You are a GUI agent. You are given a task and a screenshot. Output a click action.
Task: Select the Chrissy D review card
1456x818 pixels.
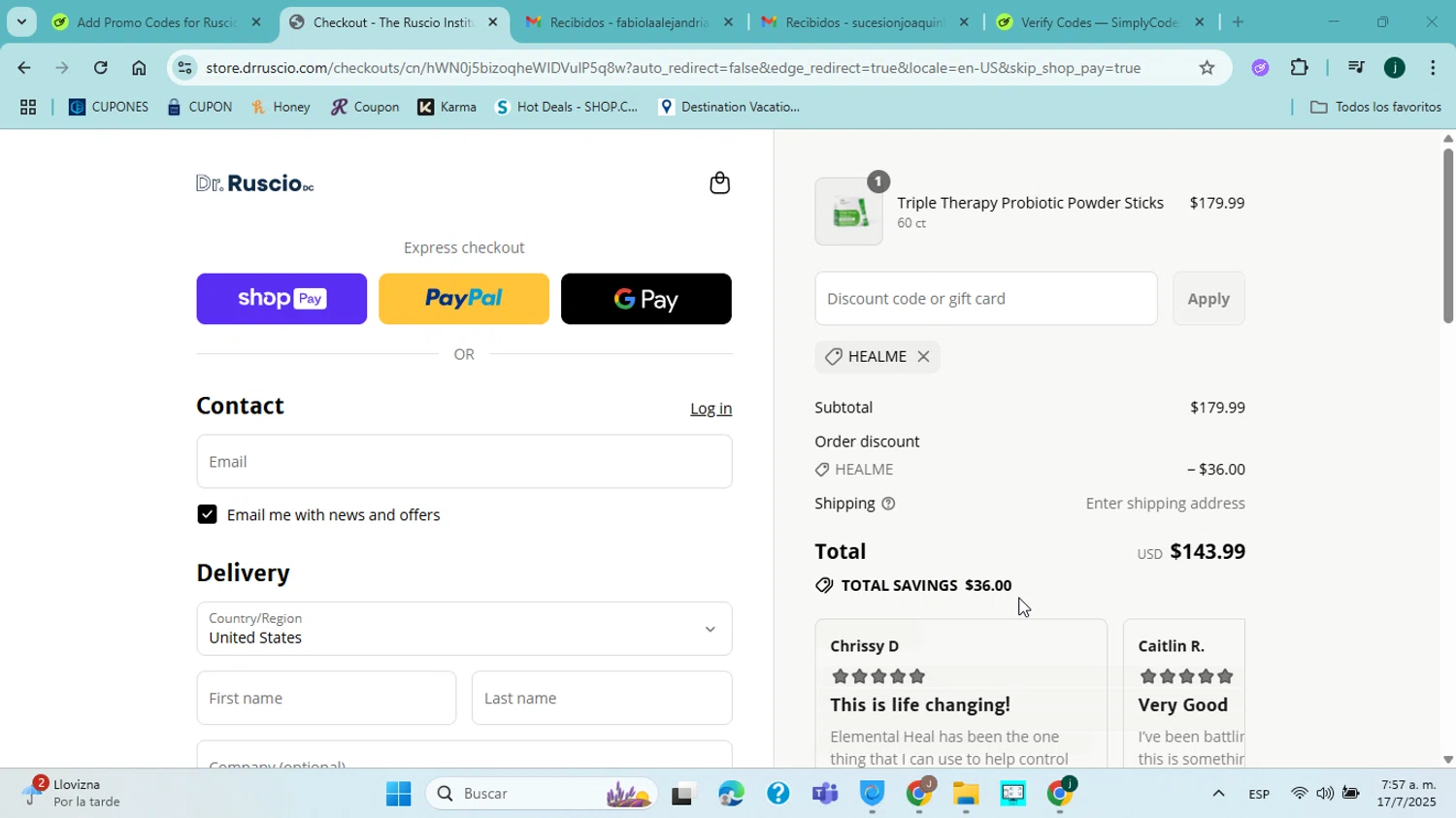(x=961, y=693)
